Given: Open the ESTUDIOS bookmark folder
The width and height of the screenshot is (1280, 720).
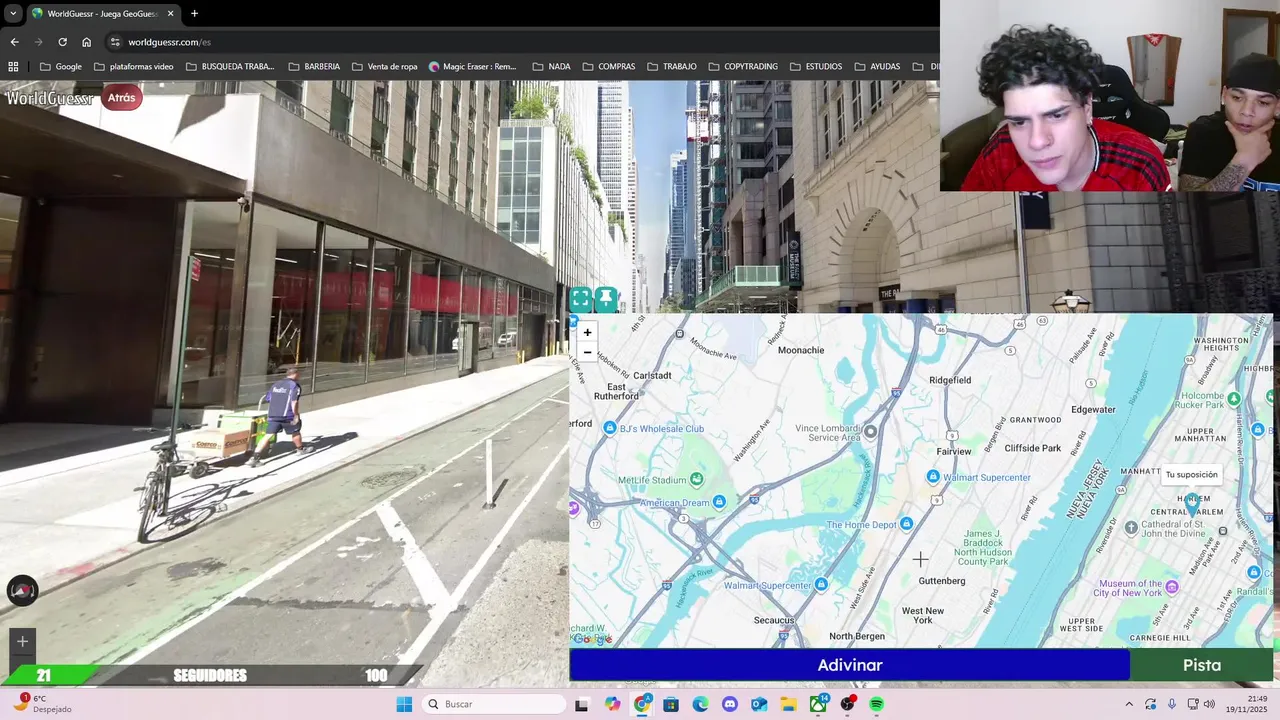Looking at the screenshot, I should coord(816,67).
